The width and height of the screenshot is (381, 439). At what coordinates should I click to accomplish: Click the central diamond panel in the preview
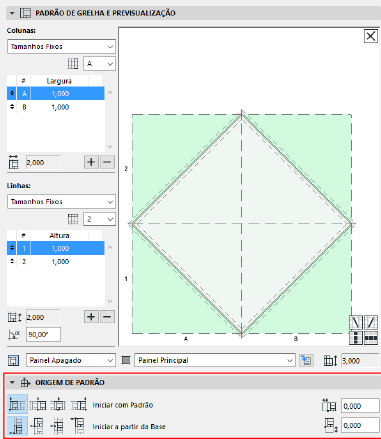[242, 224]
